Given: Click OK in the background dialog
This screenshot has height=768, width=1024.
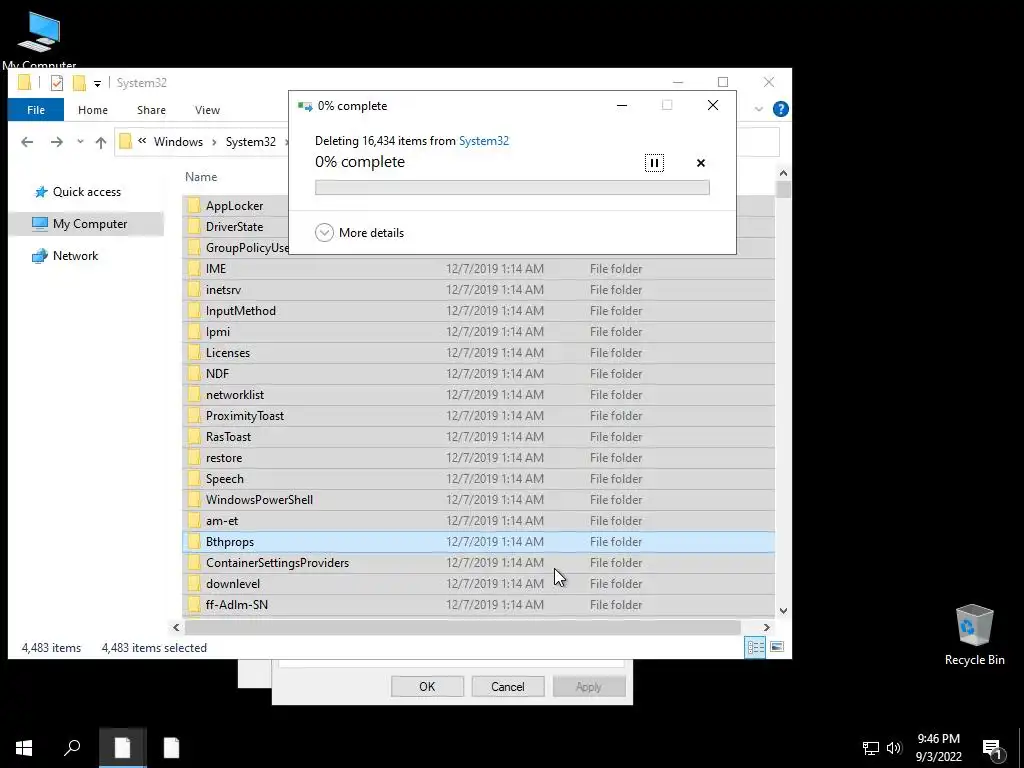Looking at the screenshot, I should pyautogui.click(x=427, y=686).
